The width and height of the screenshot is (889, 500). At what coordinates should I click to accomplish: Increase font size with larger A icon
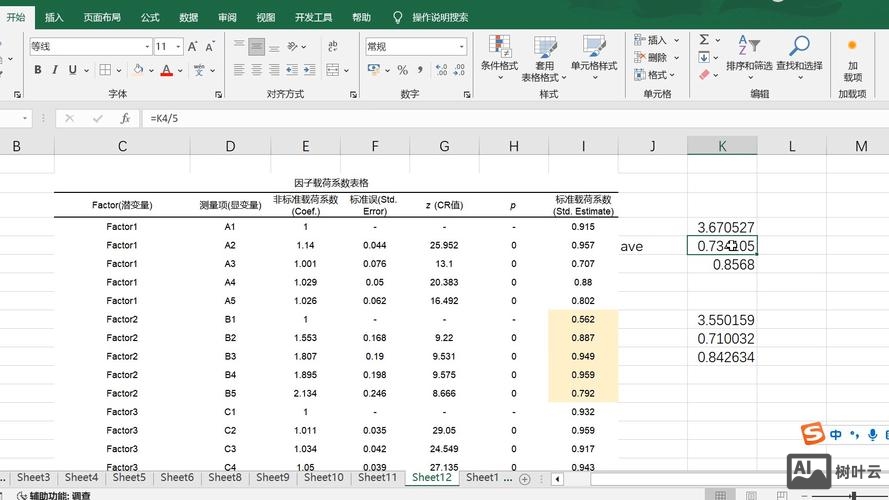192,46
